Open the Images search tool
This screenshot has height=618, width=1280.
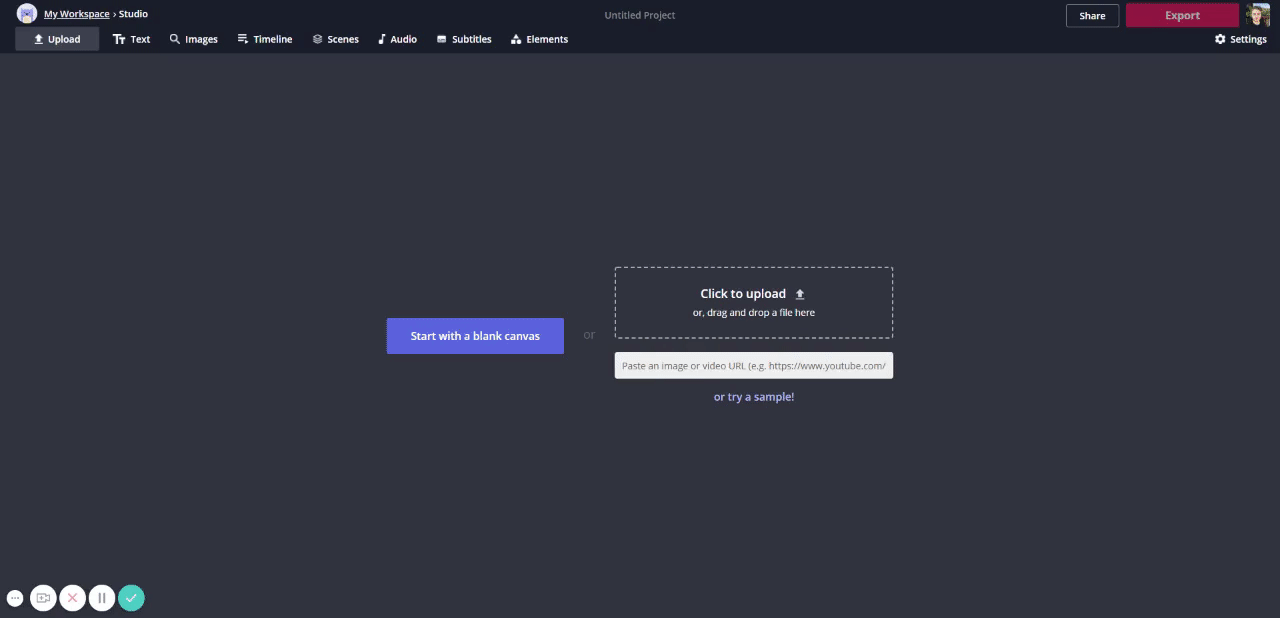(193, 39)
